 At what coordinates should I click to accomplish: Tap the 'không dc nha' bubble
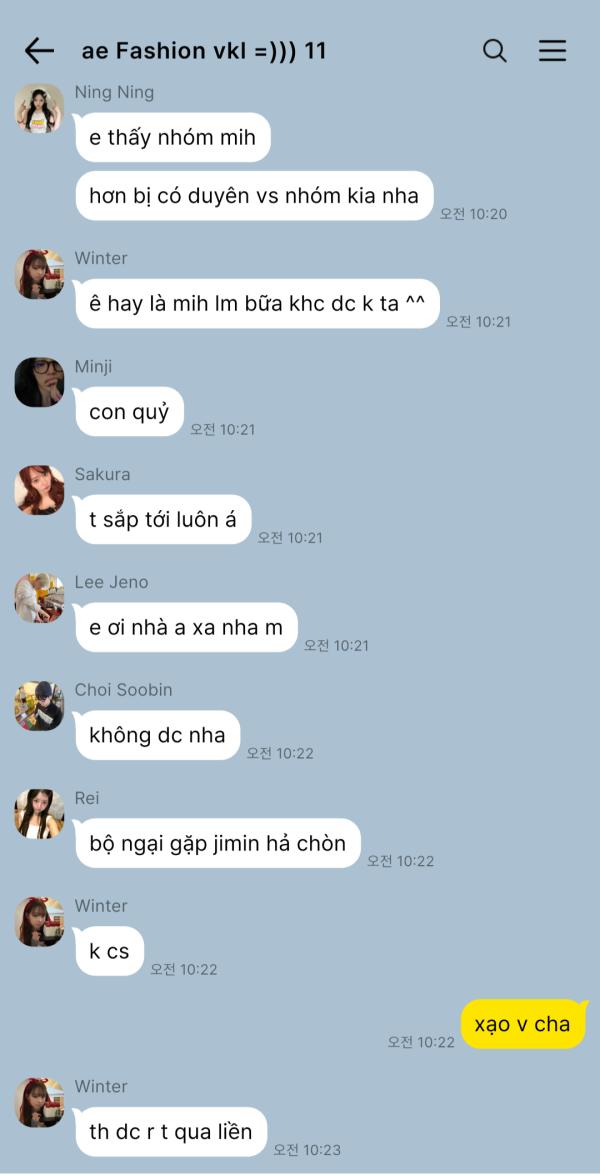[157, 735]
